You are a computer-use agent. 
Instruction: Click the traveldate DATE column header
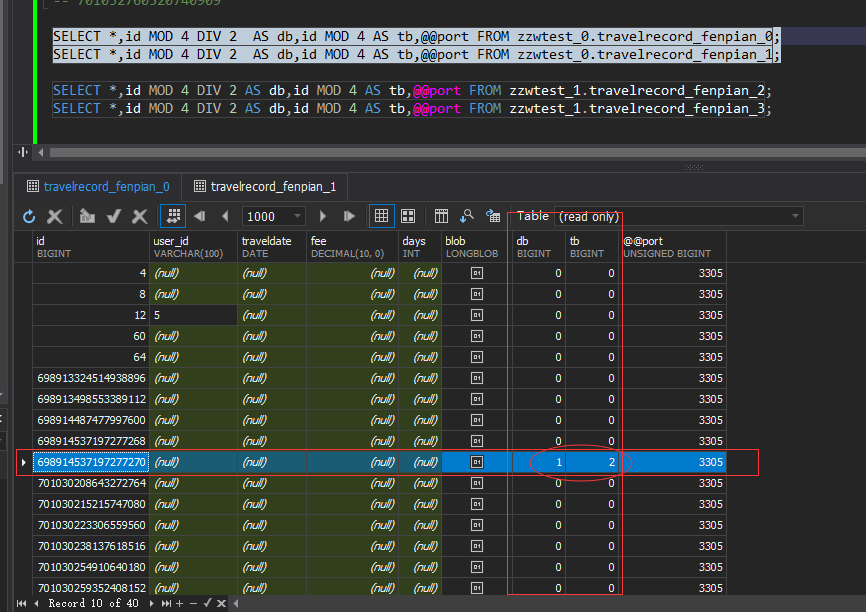point(272,247)
